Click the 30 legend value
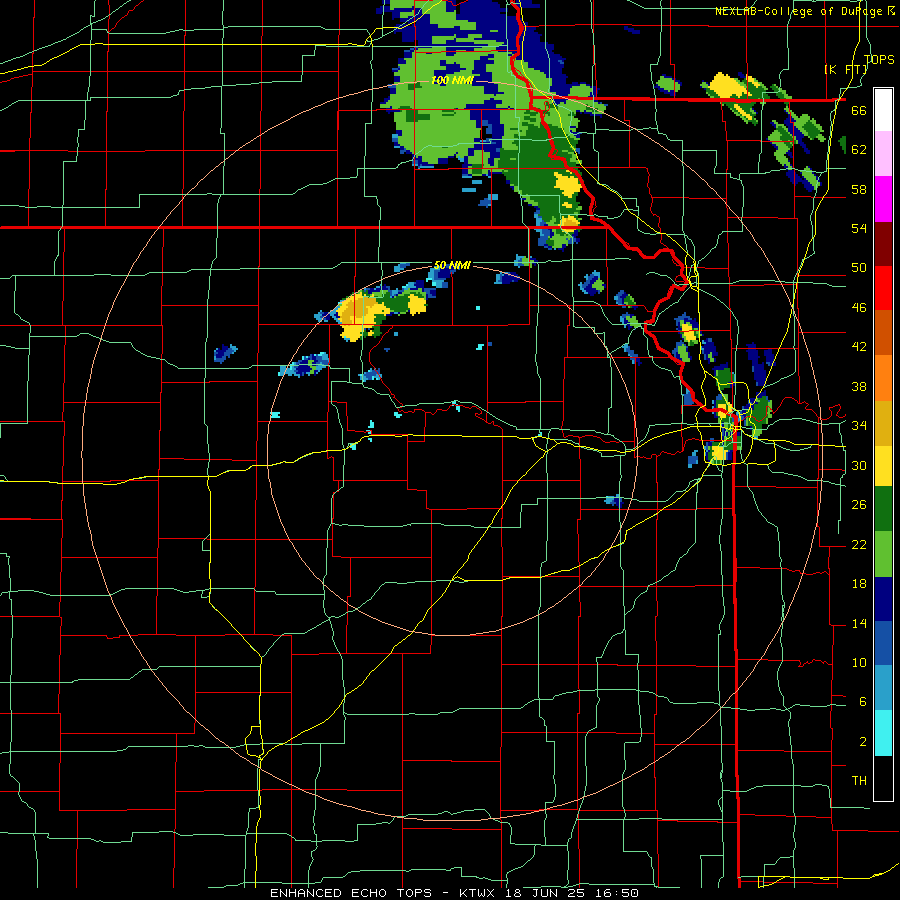This screenshot has height=900, width=900. pyautogui.click(x=859, y=465)
